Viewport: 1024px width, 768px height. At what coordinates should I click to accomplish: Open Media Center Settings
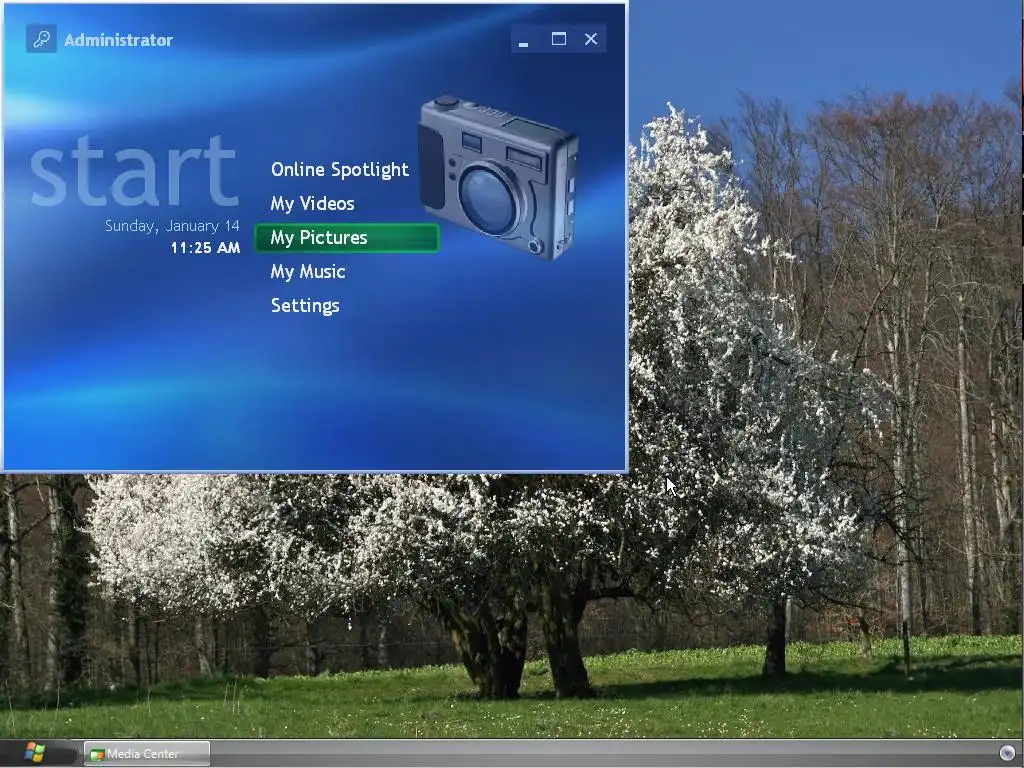pos(305,306)
